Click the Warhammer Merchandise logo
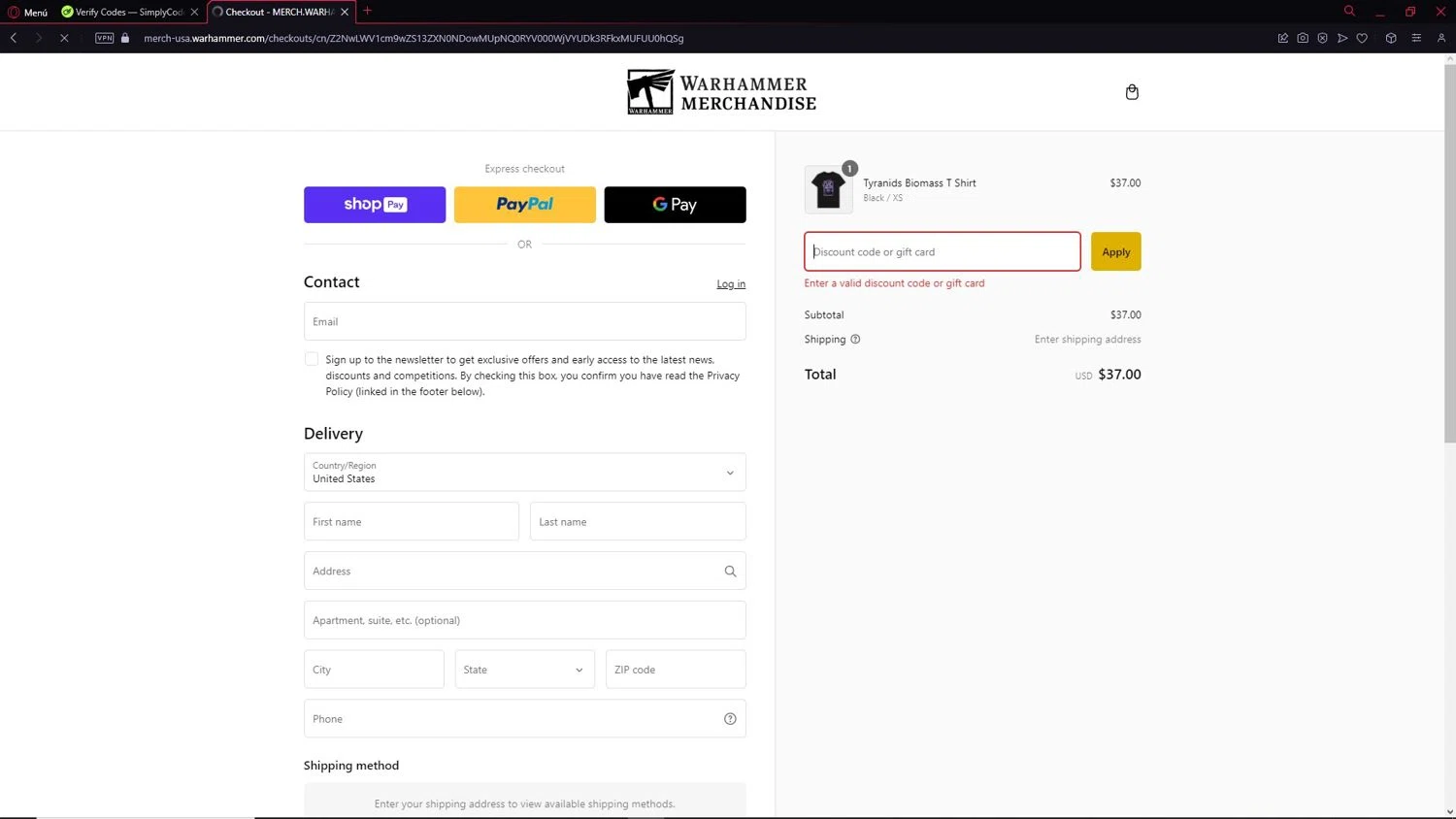This screenshot has height=819, width=1456. coord(721,92)
